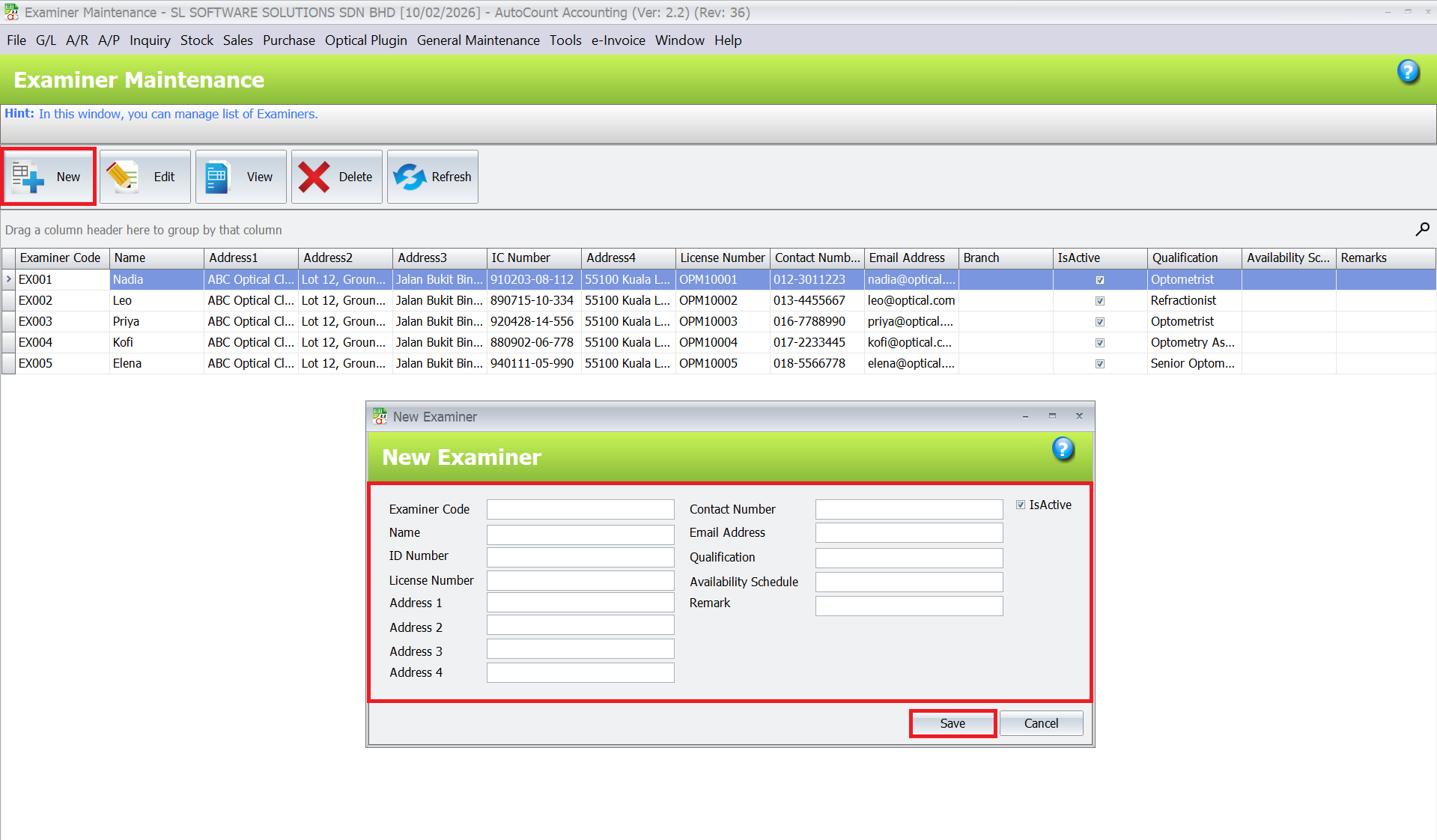Uncheck IsActive for examiner EX002
The width and height of the screenshot is (1437, 840).
pos(1099,301)
